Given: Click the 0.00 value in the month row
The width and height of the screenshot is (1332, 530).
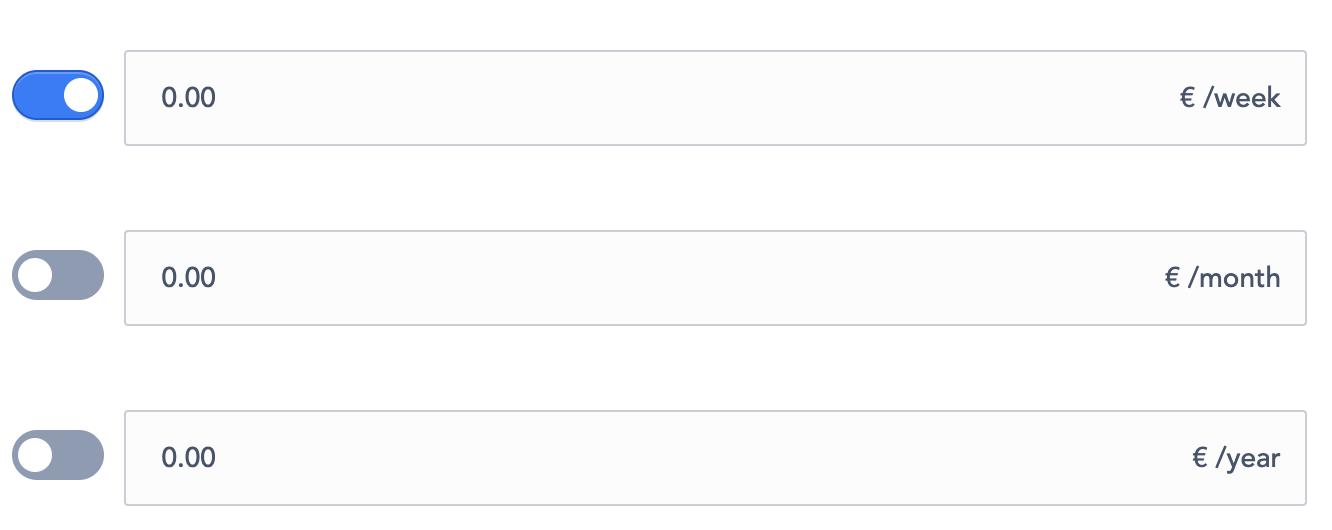Looking at the screenshot, I should pyautogui.click(x=189, y=278).
